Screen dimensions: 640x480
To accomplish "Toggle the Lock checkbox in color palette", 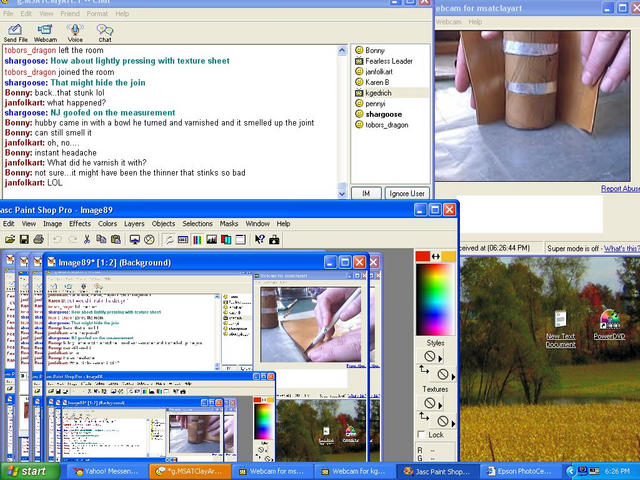I will coord(422,435).
